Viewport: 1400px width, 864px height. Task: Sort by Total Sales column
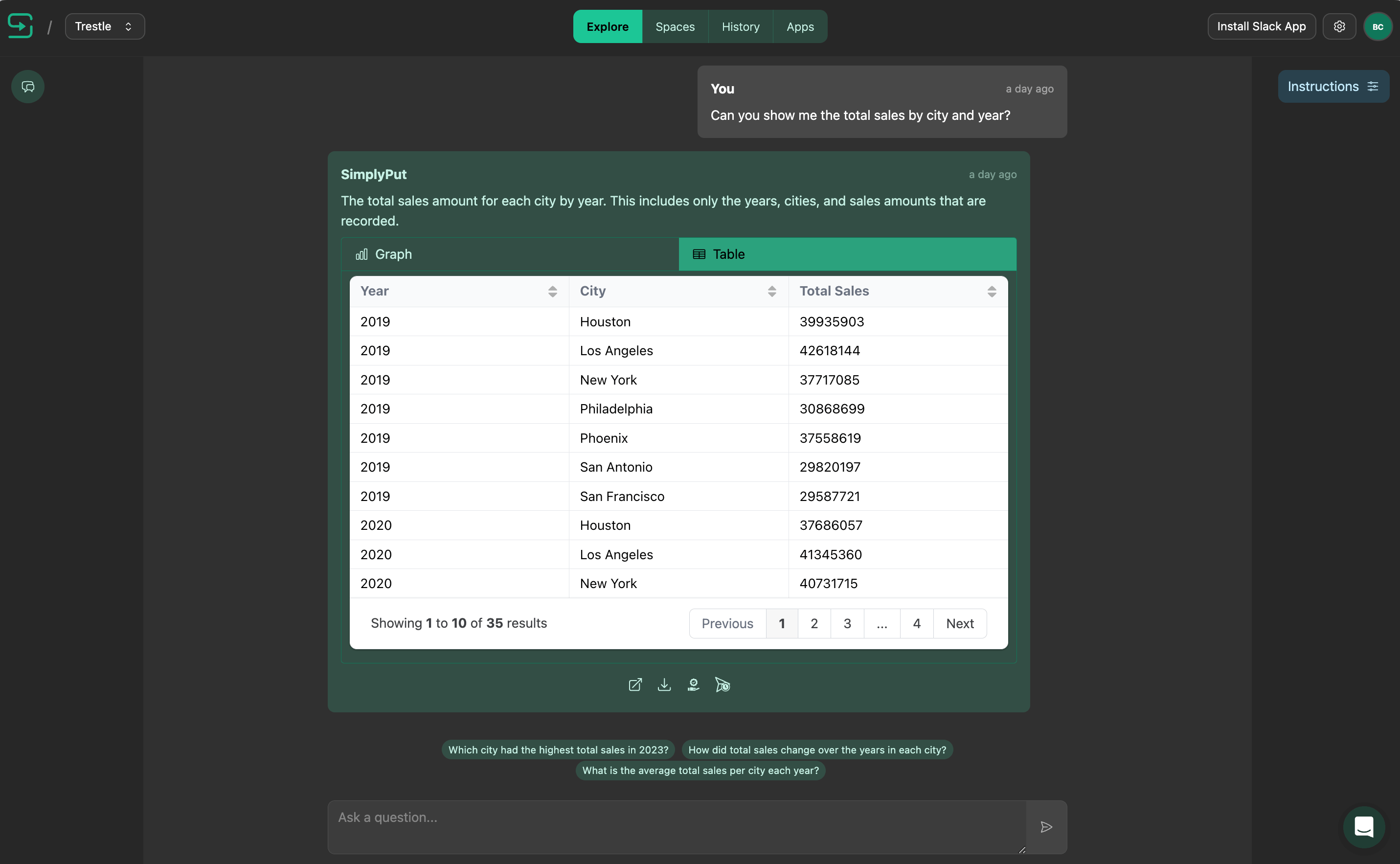point(991,292)
